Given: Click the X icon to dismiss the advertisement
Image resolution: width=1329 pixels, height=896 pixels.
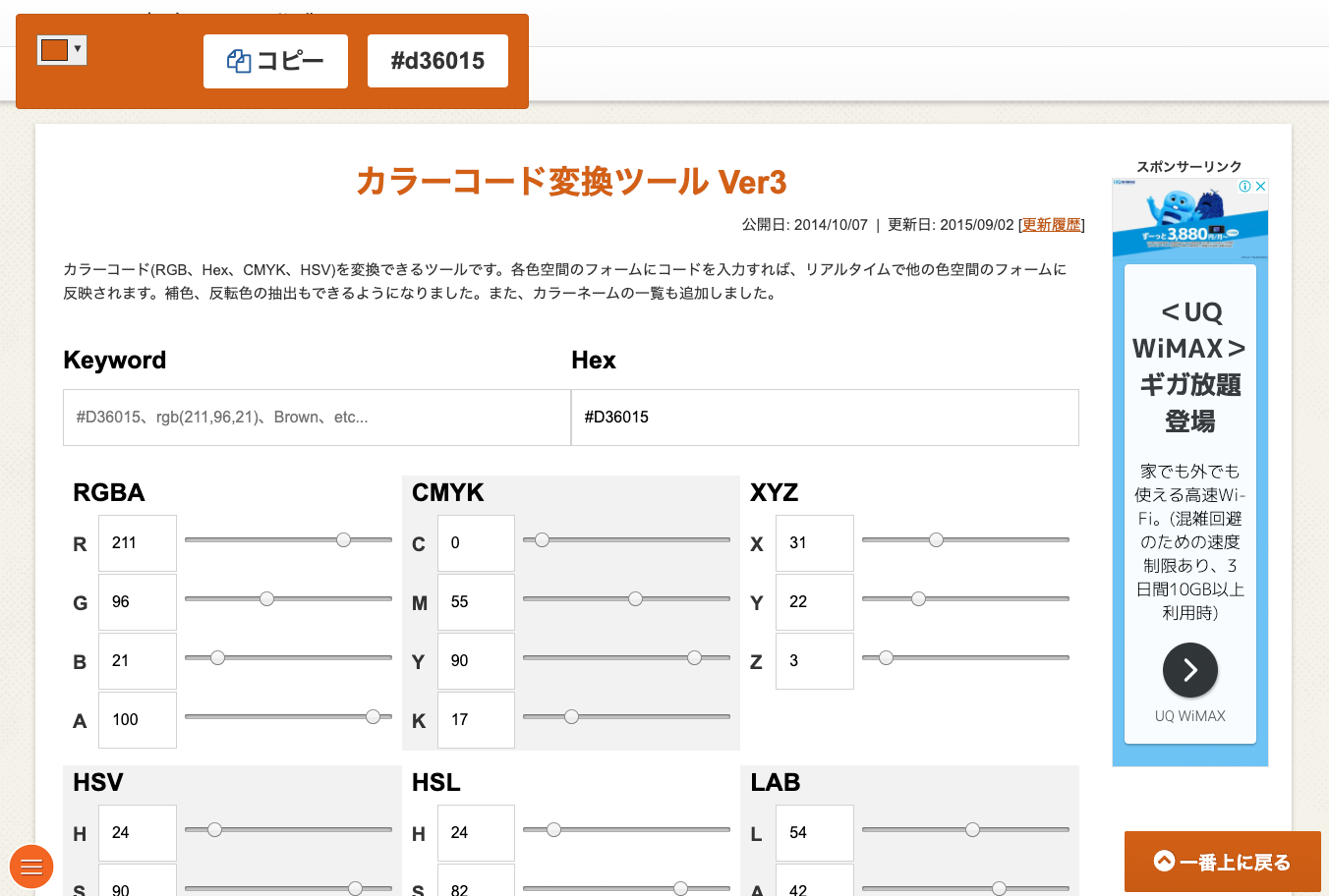Looking at the screenshot, I should [x=1259, y=186].
